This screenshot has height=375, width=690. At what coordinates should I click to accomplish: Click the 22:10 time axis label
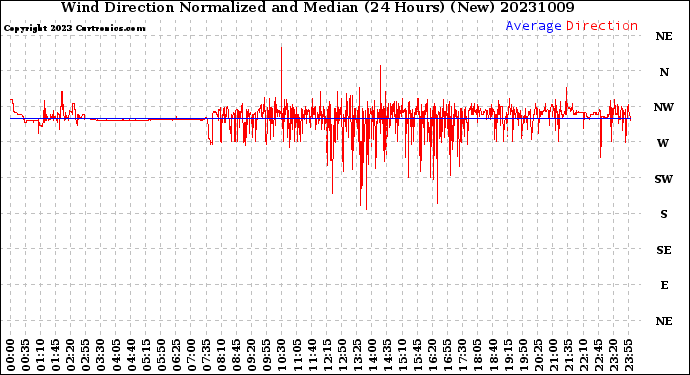583,355
